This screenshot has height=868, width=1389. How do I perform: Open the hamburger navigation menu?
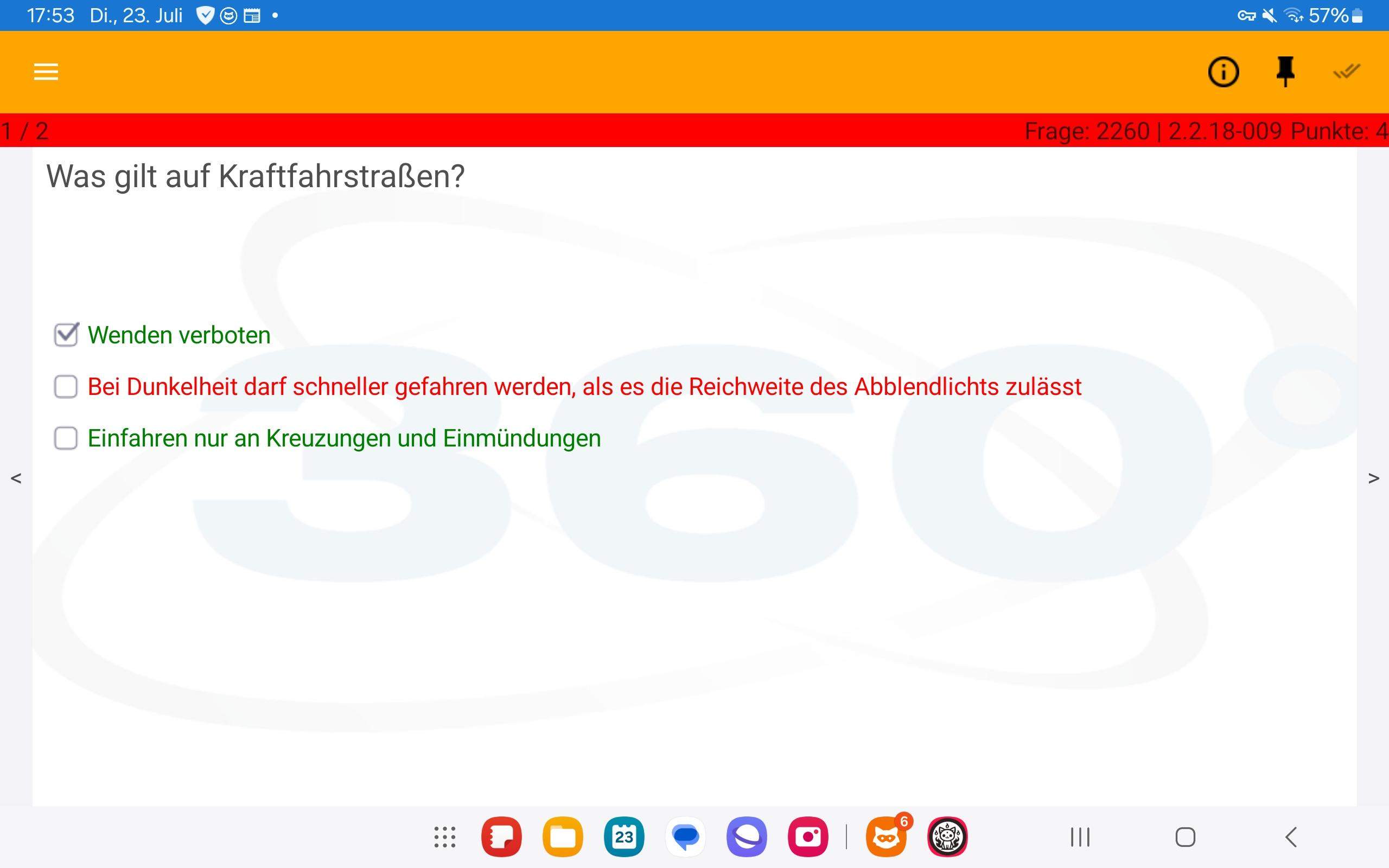(x=46, y=71)
